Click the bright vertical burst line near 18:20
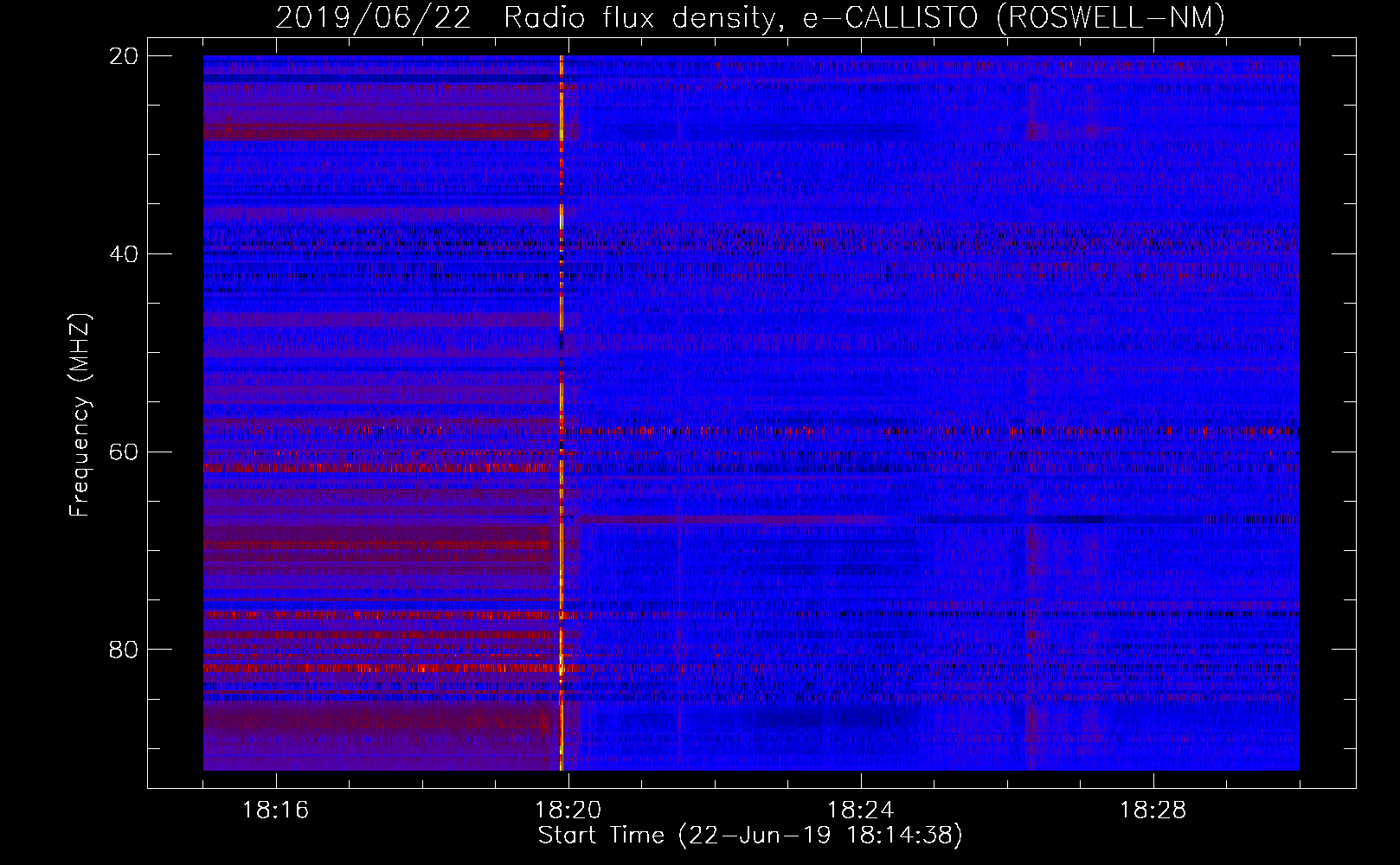This screenshot has width=1400, height=865. click(562, 413)
